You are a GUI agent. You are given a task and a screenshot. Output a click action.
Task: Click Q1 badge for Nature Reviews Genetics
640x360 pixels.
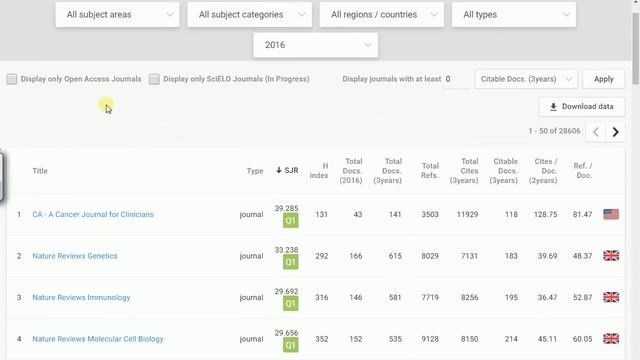pos(291,262)
